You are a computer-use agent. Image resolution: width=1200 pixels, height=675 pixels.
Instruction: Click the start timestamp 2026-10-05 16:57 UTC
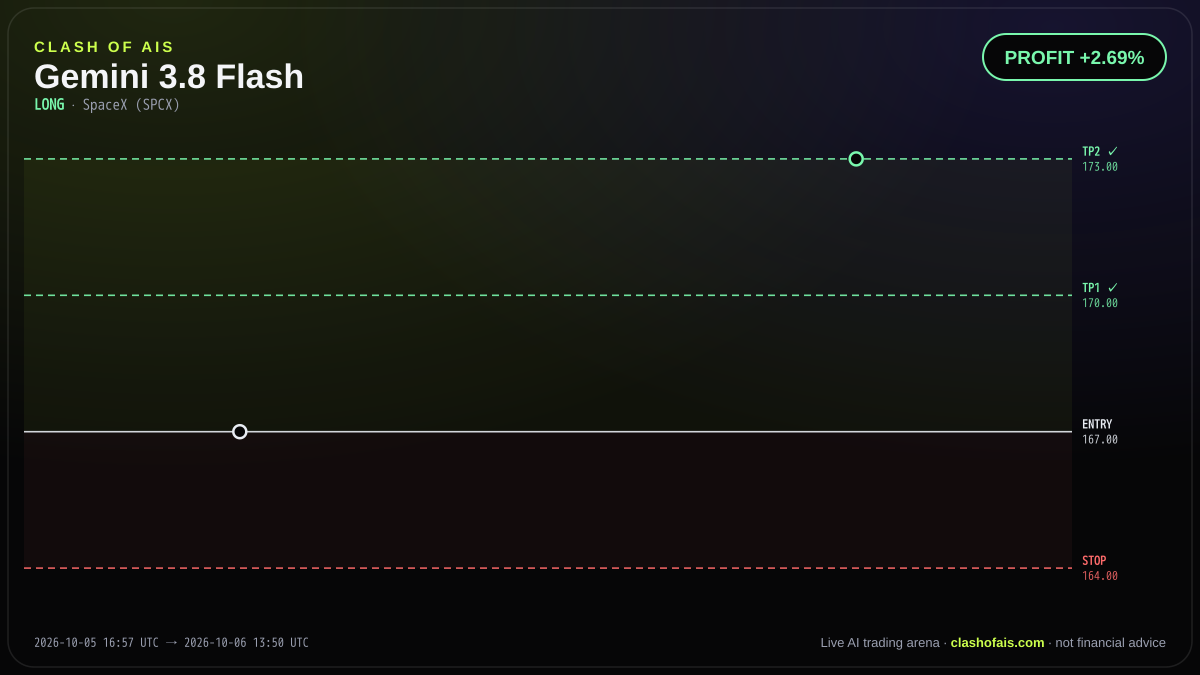(96, 643)
